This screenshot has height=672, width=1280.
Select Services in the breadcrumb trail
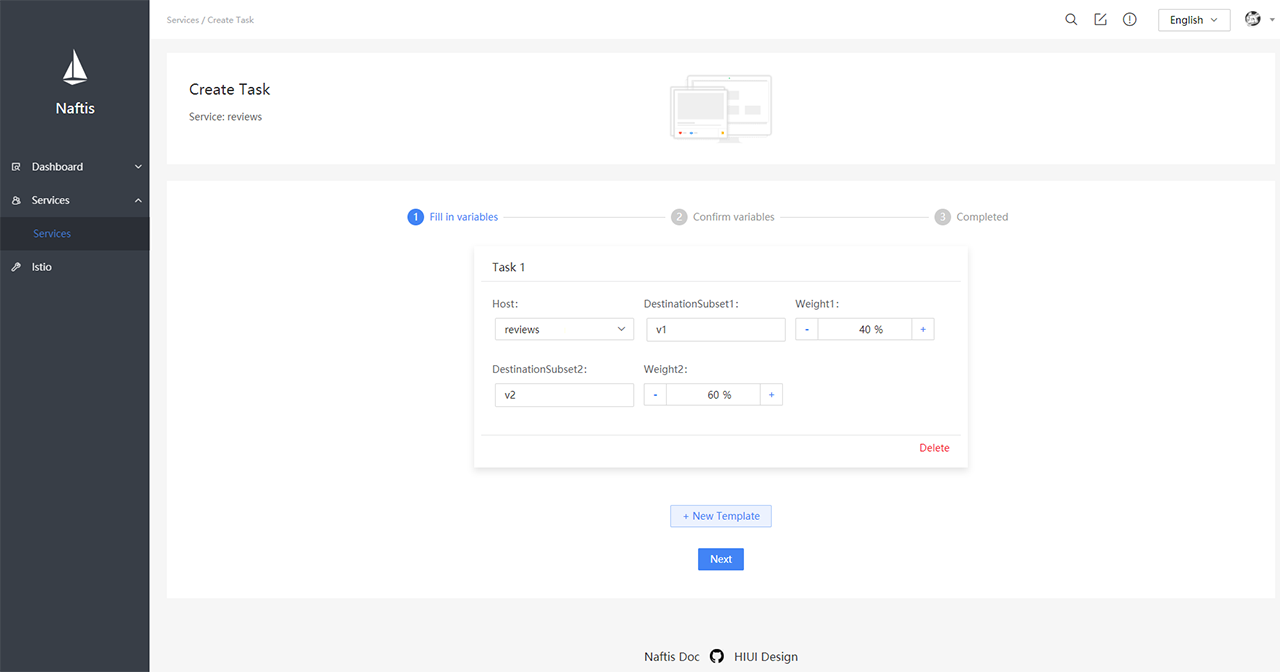183,19
